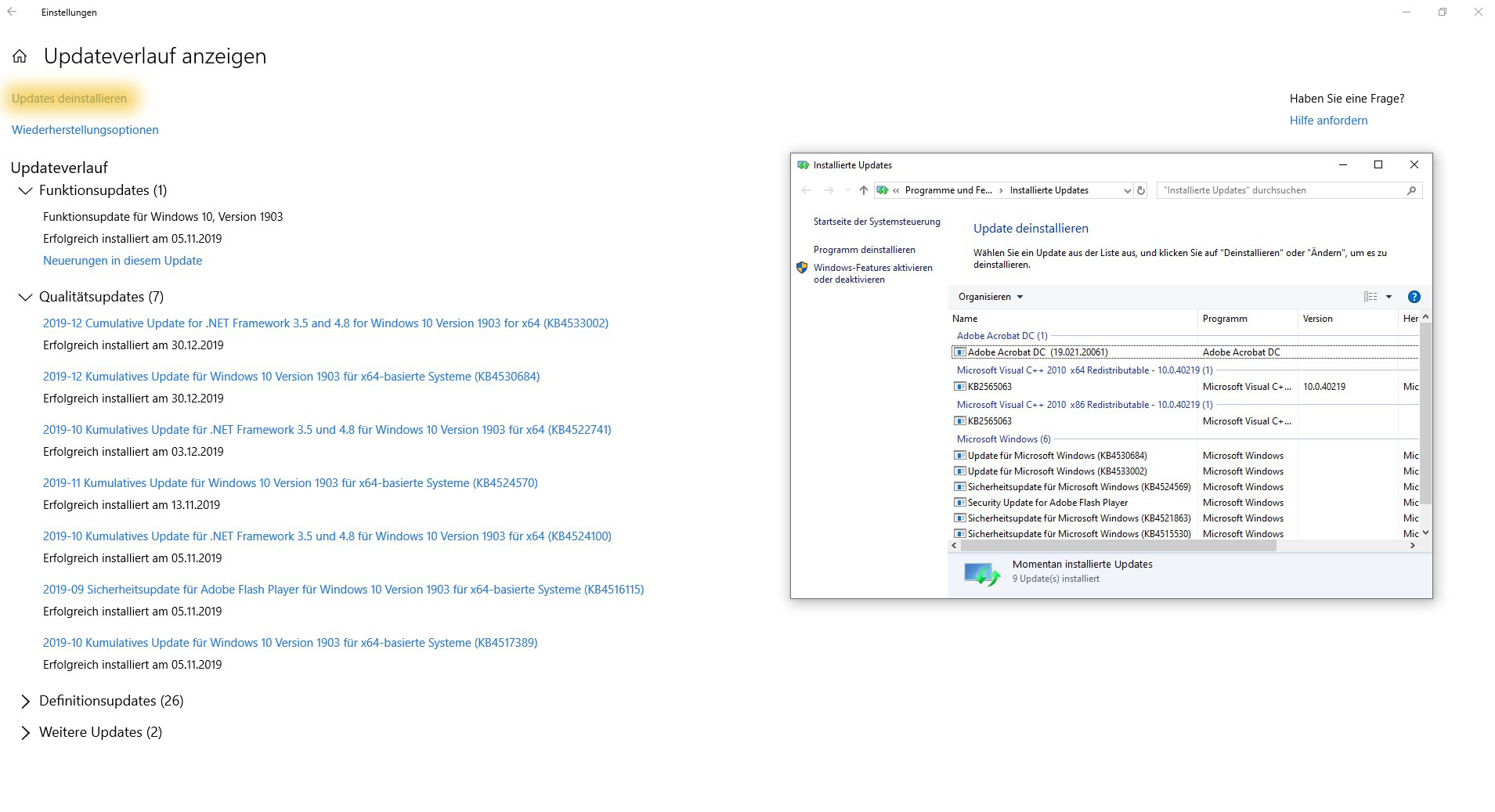The height and width of the screenshot is (812, 1495).
Task: Click the address bar location icon
Action: (883, 190)
